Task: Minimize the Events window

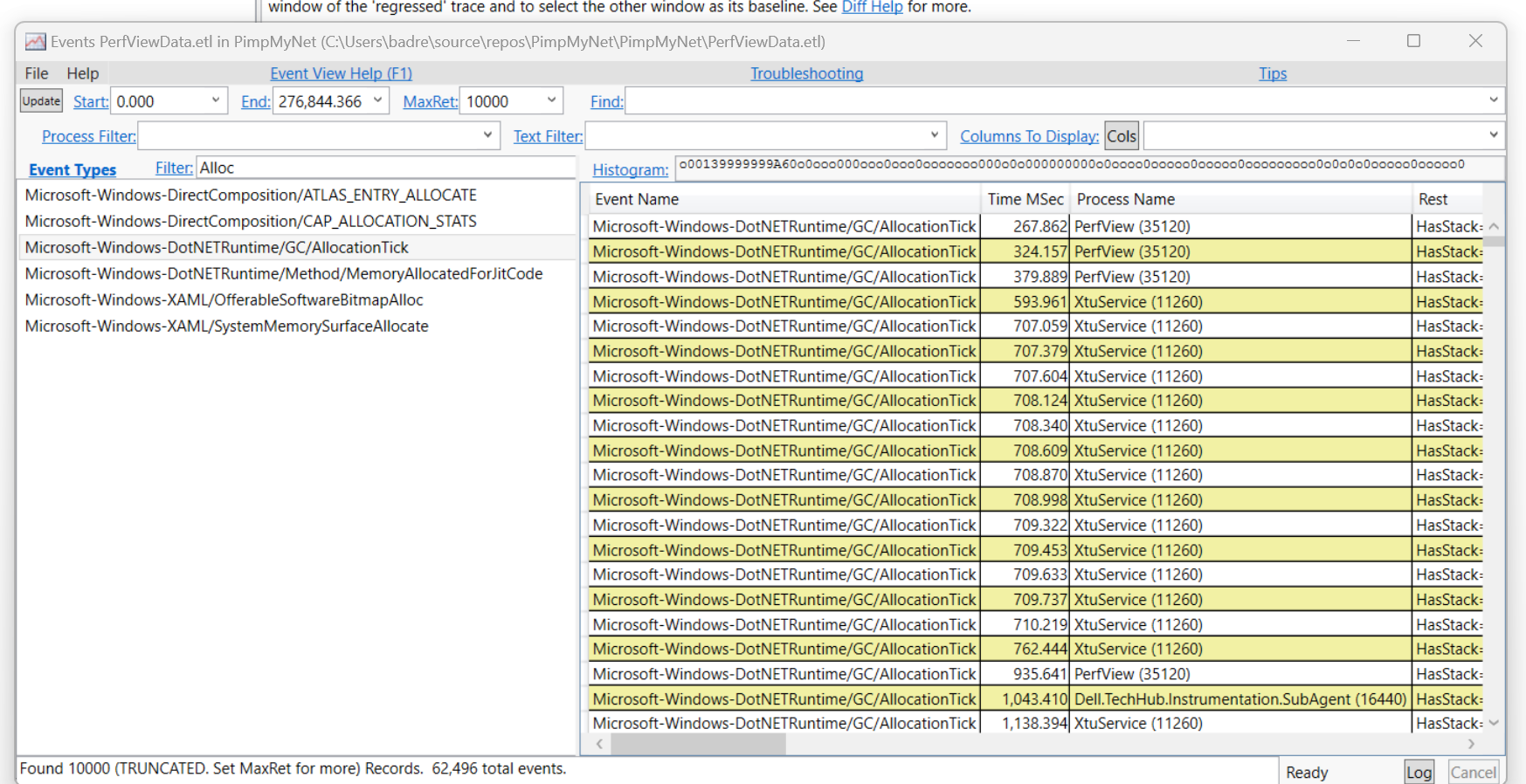Action: [x=1353, y=41]
